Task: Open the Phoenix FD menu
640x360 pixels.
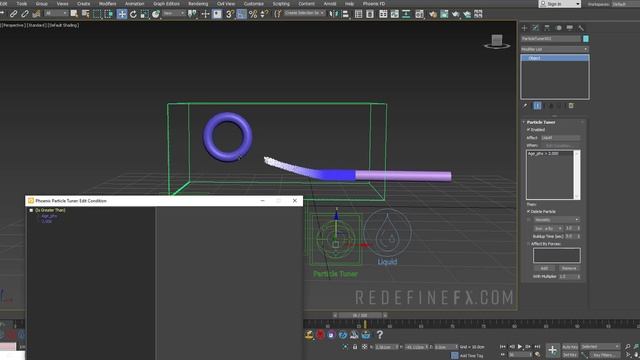Action: (x=374, y=4)
